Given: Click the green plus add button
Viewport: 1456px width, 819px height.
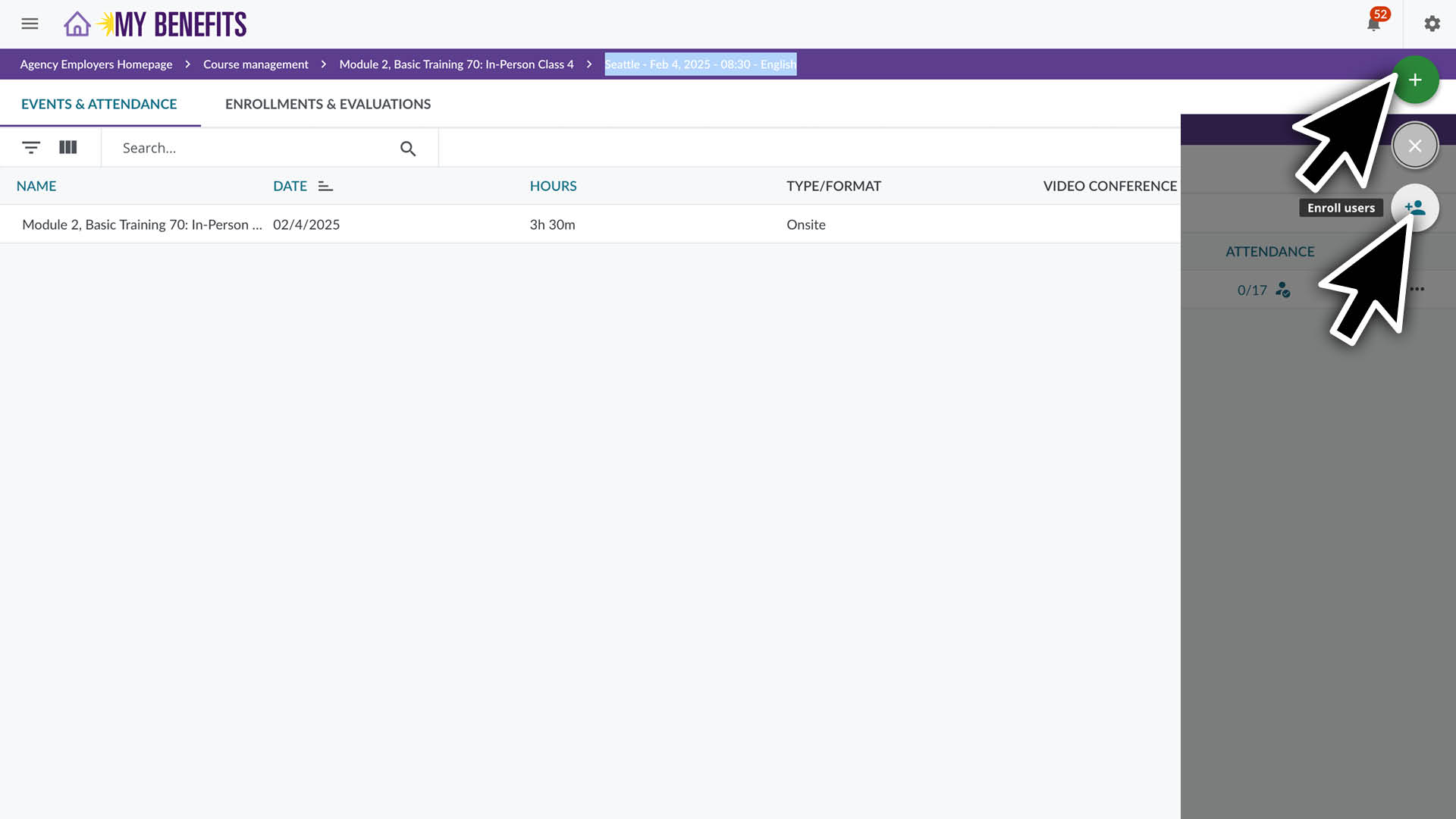Looking at the screenshot, I should pos(1415,80).
